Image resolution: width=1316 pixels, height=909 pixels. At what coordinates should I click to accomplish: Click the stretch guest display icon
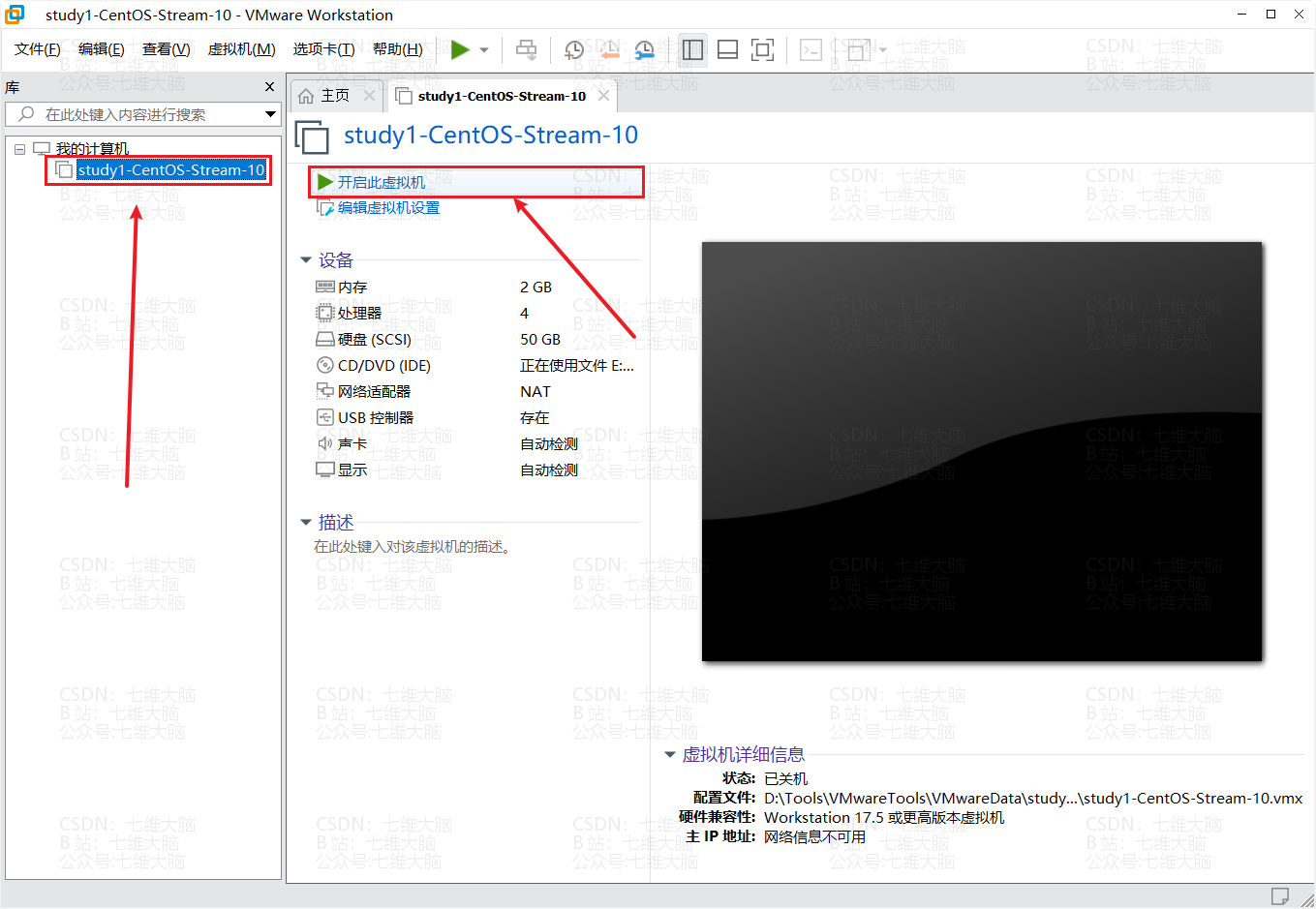tap(858, 49)
